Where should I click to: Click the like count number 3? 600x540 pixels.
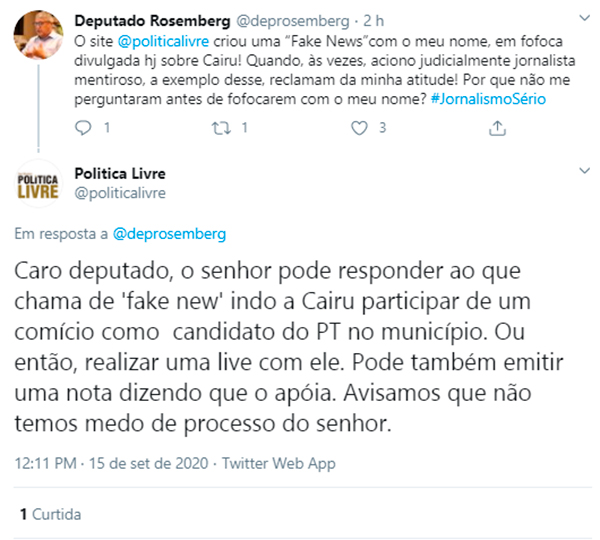[382, 128]
